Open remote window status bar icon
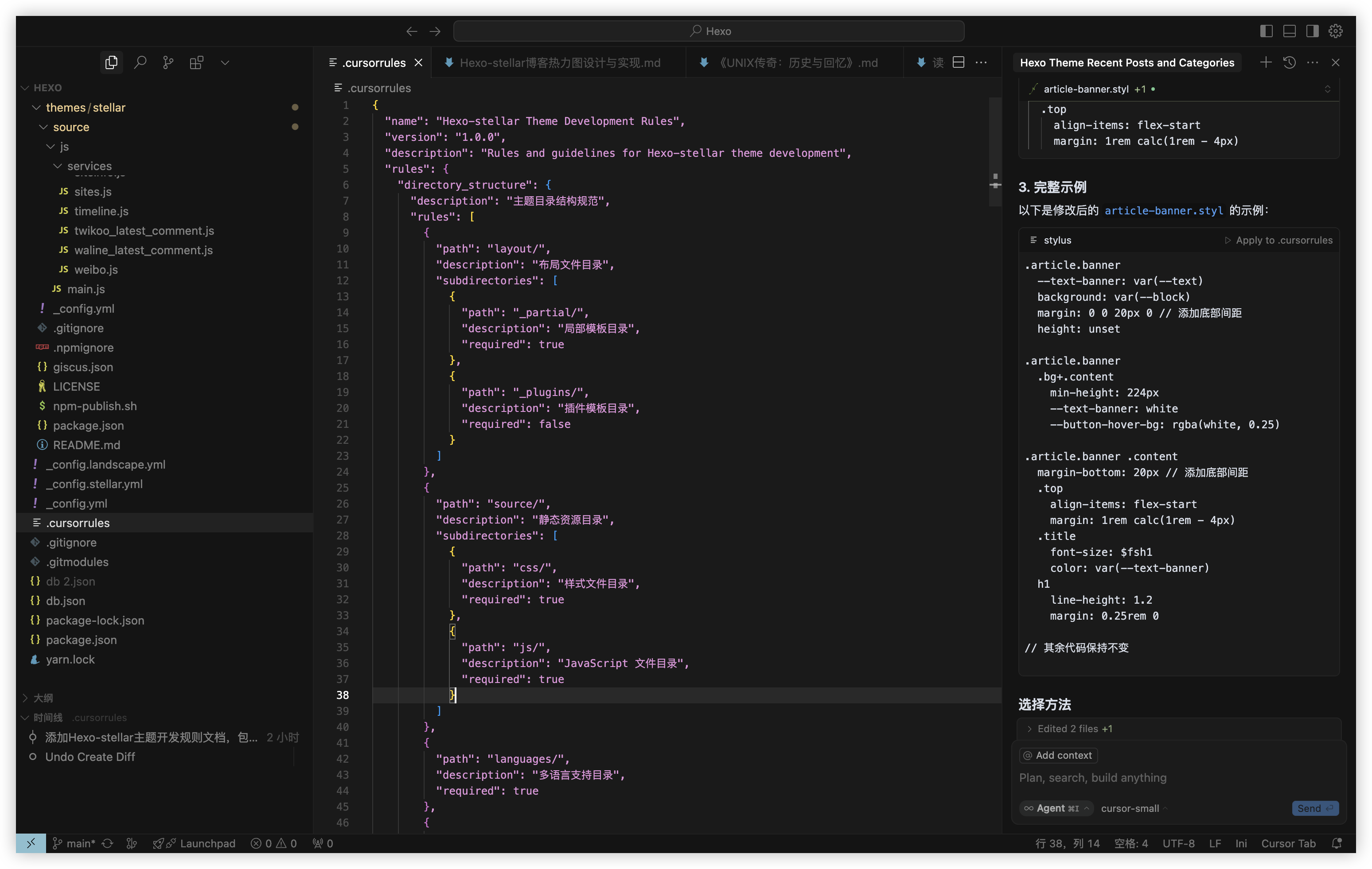This screenshot has width=1372, height=869. [x=31, y=843]
